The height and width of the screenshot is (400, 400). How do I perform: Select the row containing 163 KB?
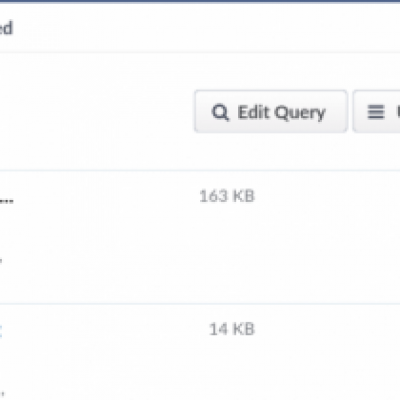pyautogui.click(x=200, y=237)
